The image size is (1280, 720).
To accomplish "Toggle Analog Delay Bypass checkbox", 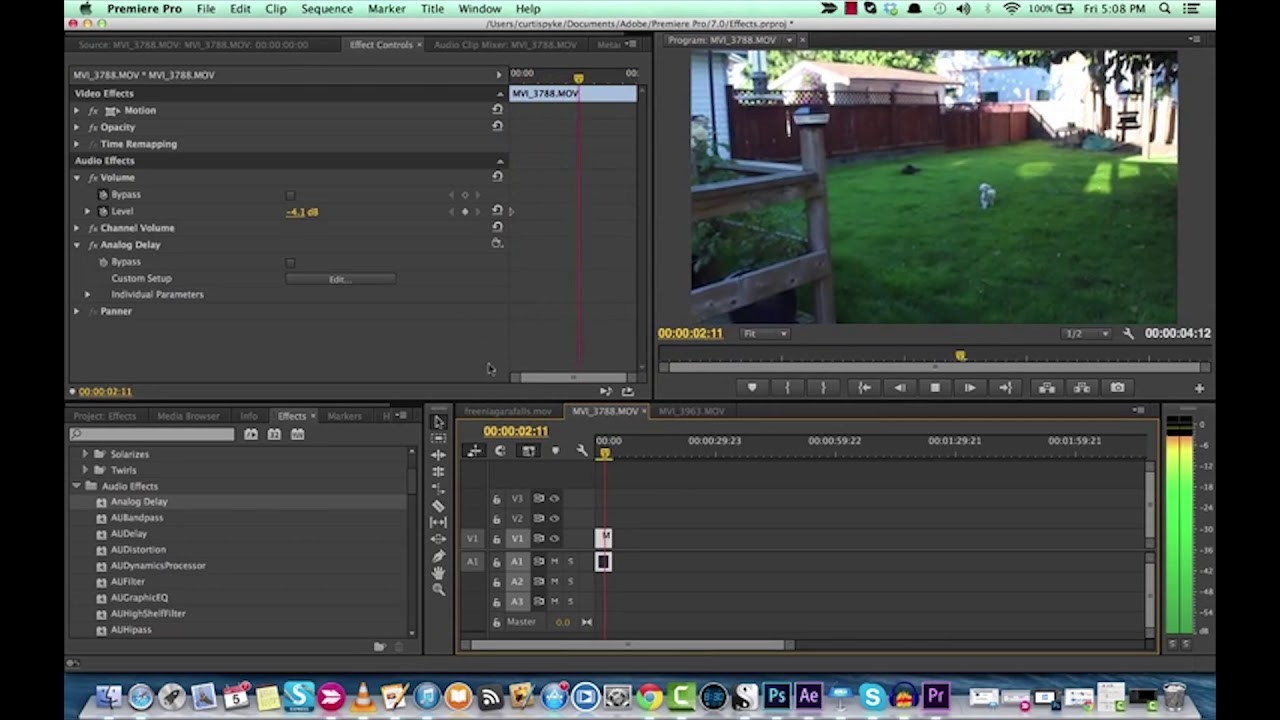I will point(290,262).
